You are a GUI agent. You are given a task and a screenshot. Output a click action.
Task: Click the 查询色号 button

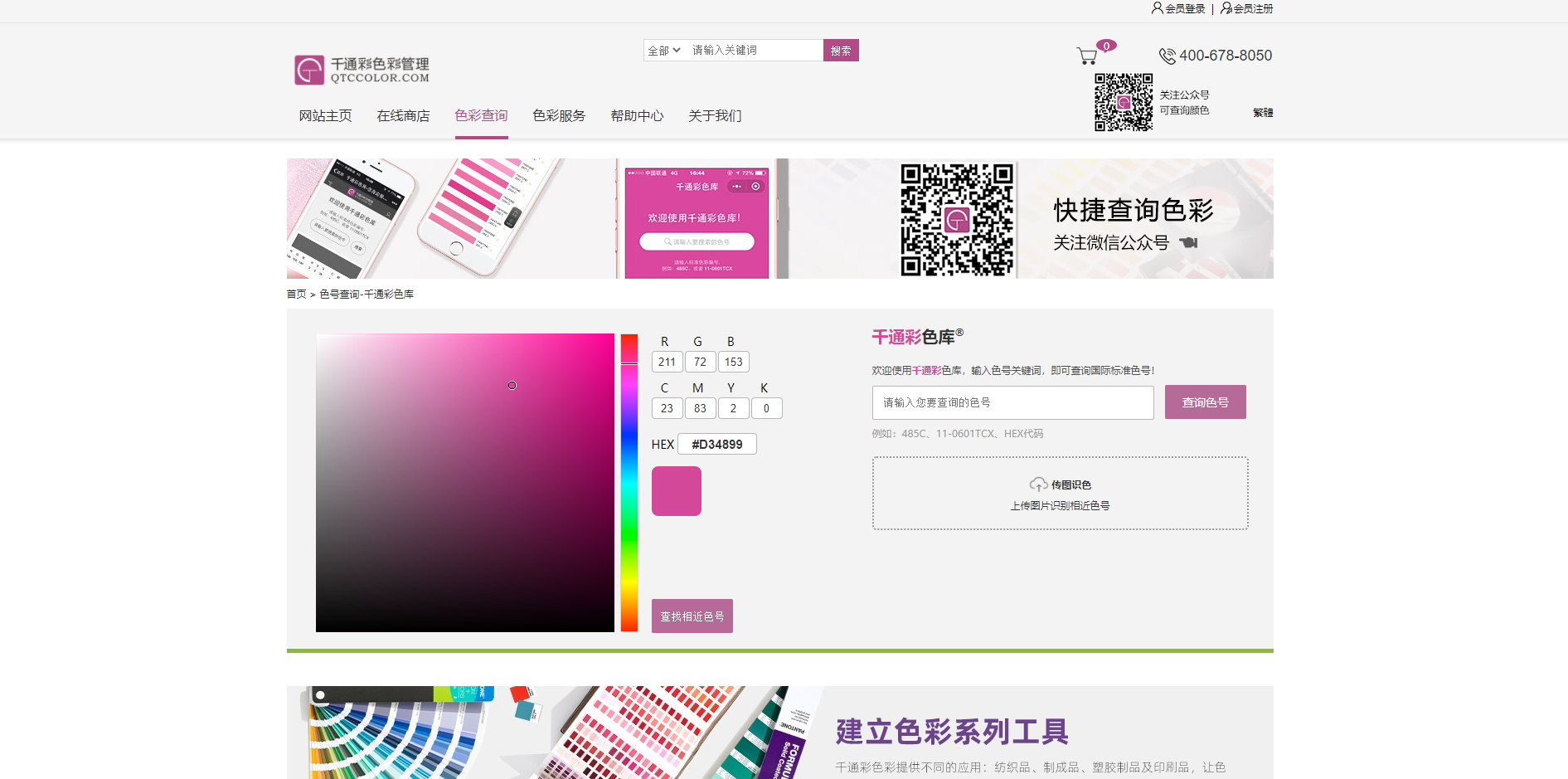pyautogui.click(x=1206, y=402)
